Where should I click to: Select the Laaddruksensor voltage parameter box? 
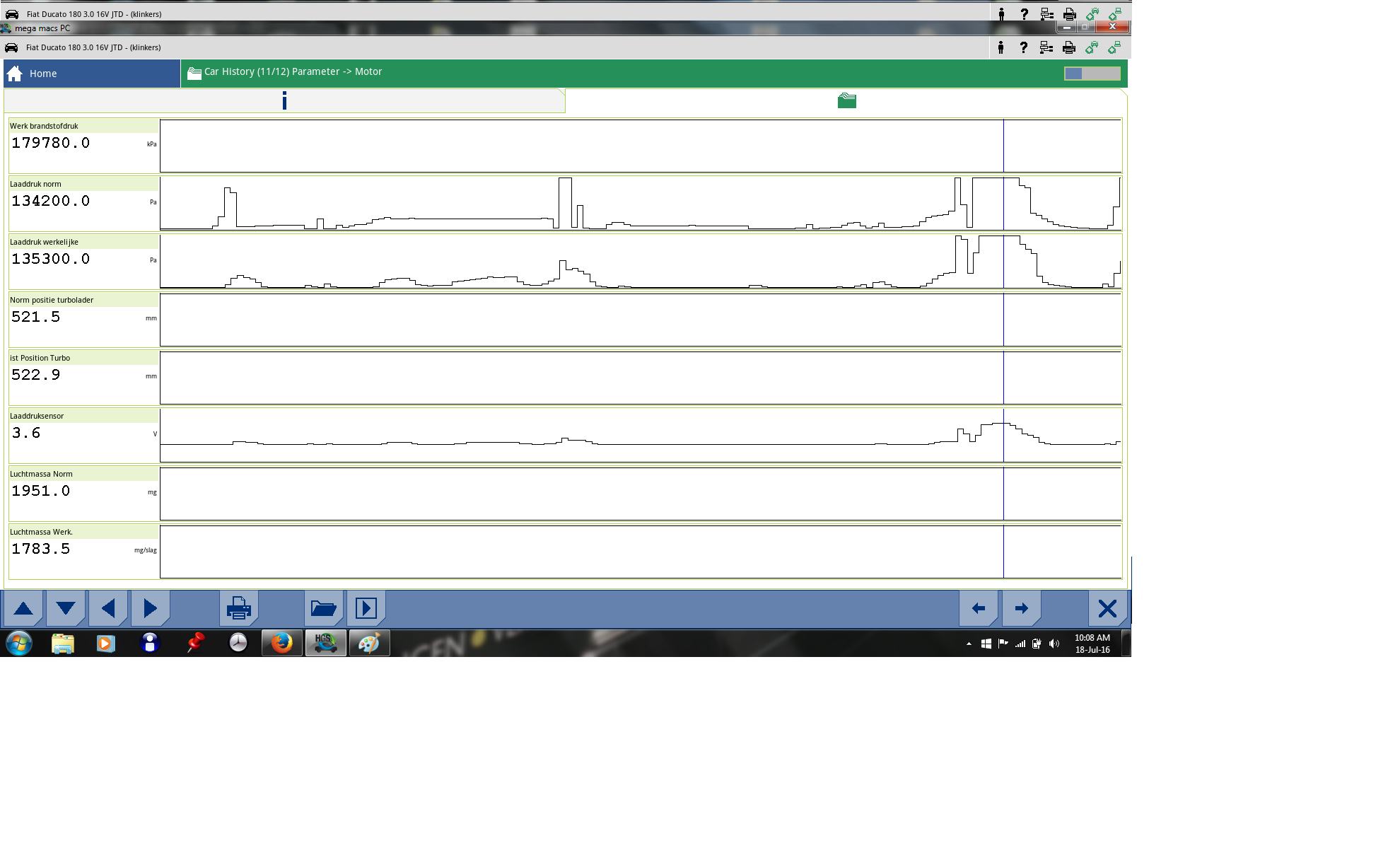pyautogui.click(x=83, y=434)
